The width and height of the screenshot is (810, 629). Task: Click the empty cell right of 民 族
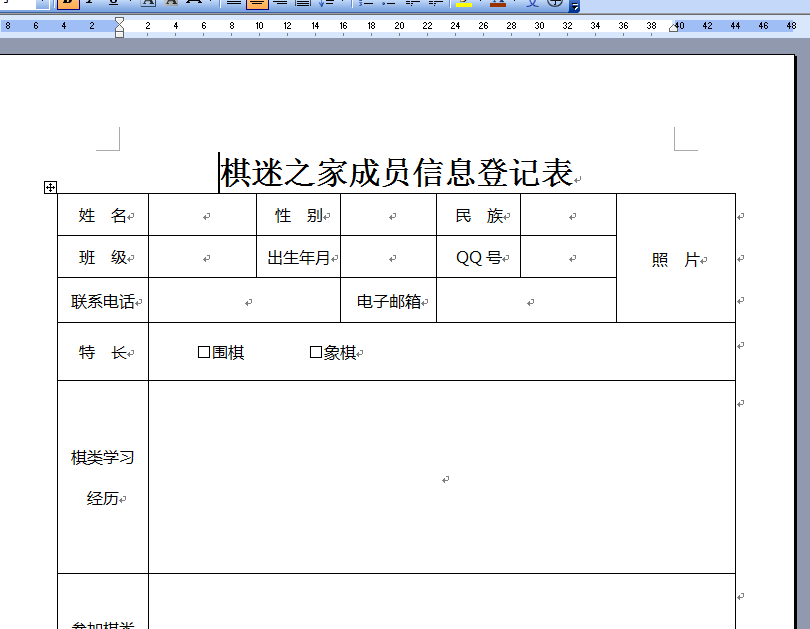(x=568, y=215)
